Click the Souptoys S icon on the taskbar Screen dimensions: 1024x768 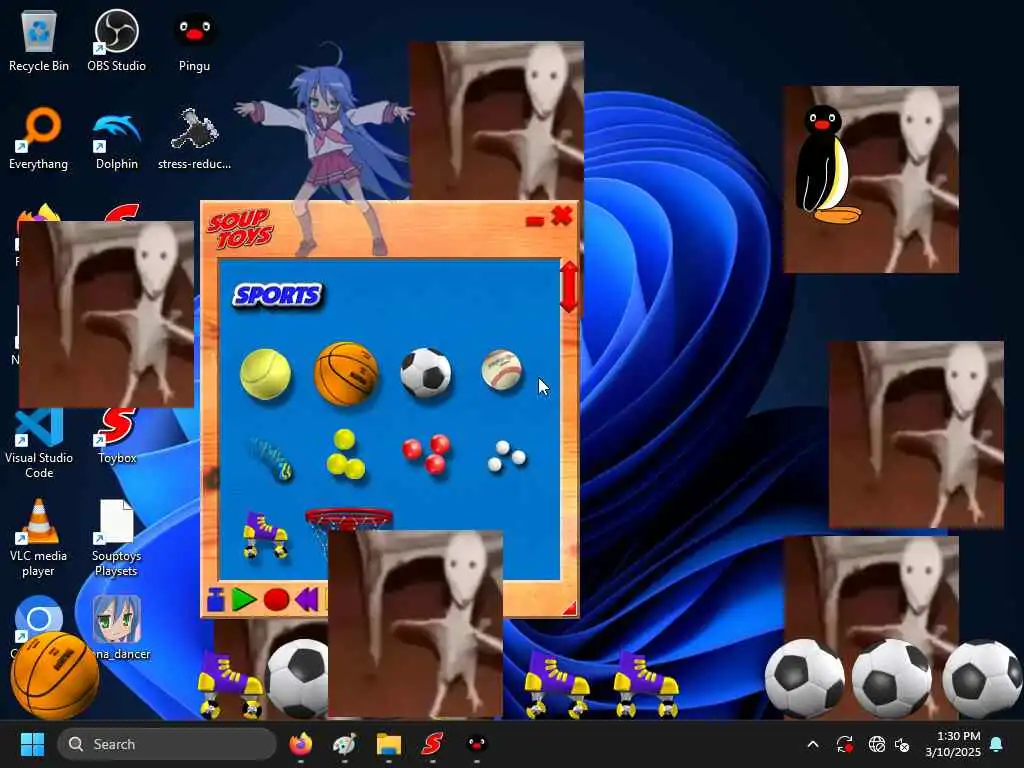(x=432, y=744)
